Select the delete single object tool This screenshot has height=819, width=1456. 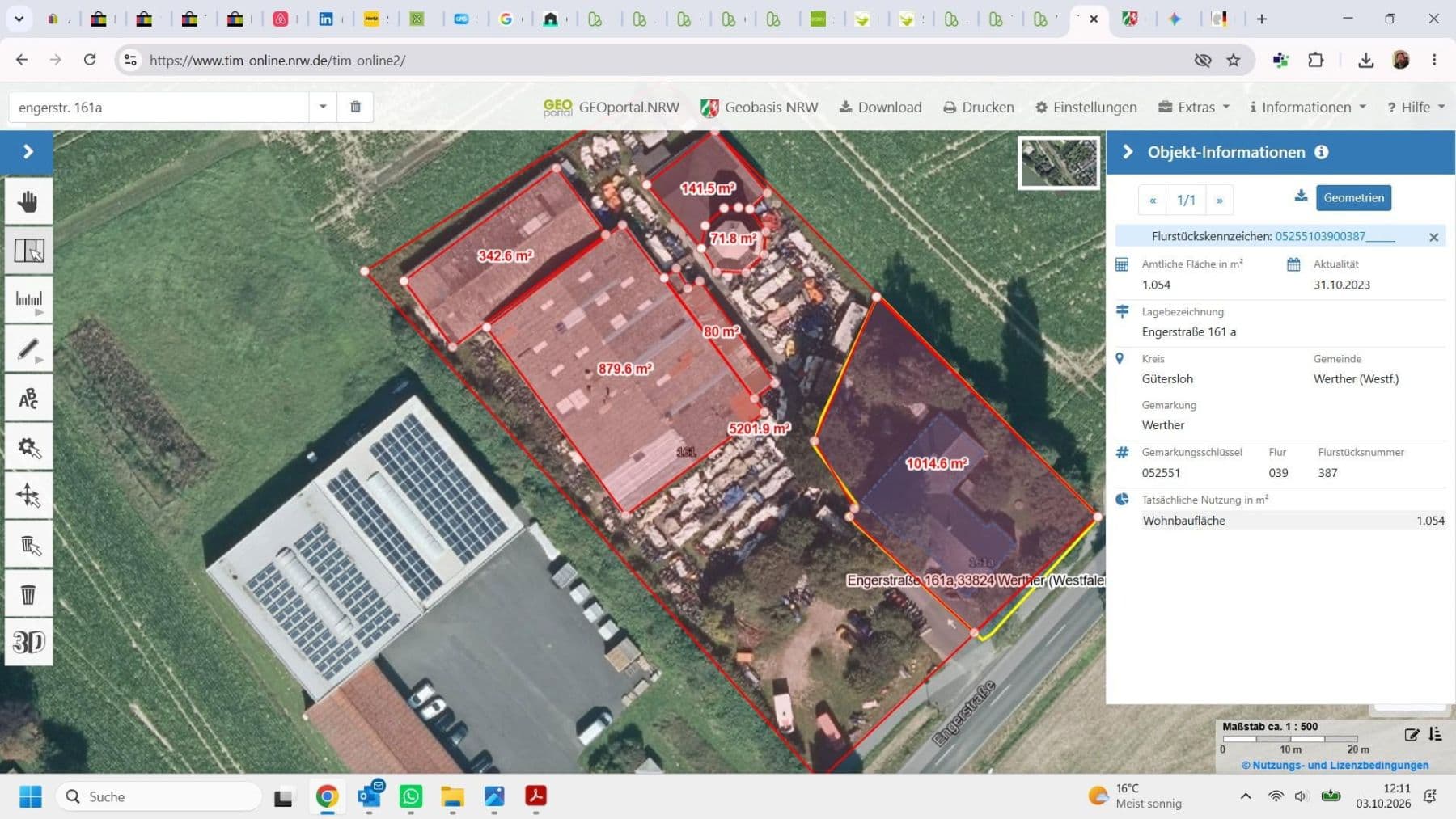(x=28, y=546)
